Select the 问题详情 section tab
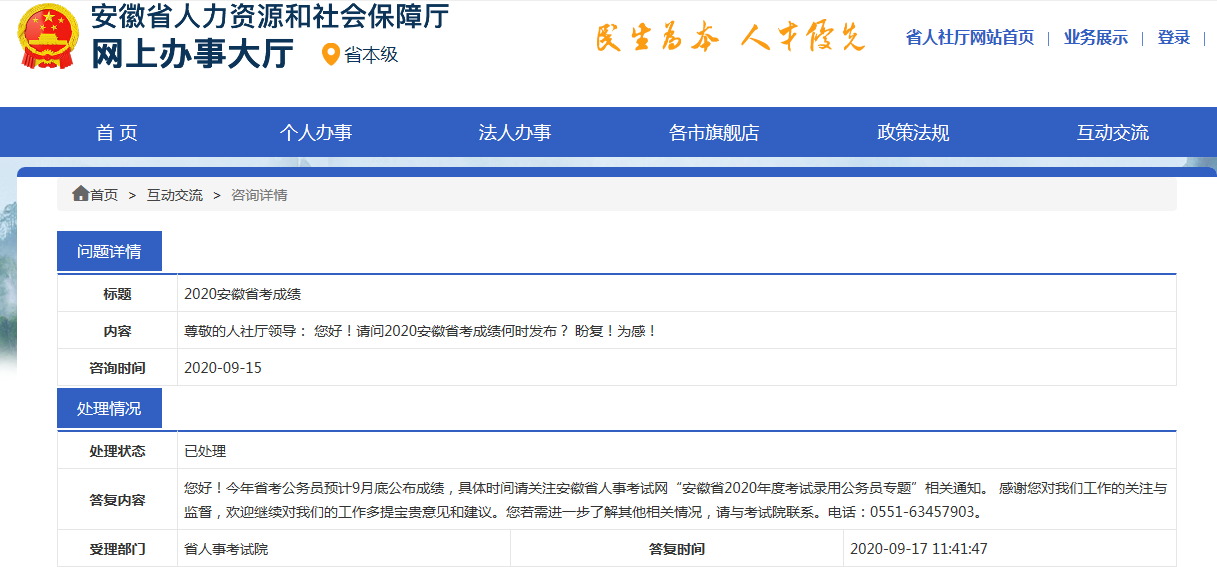This screenshot has width=1217, height=567. click(x=109, y=252)
